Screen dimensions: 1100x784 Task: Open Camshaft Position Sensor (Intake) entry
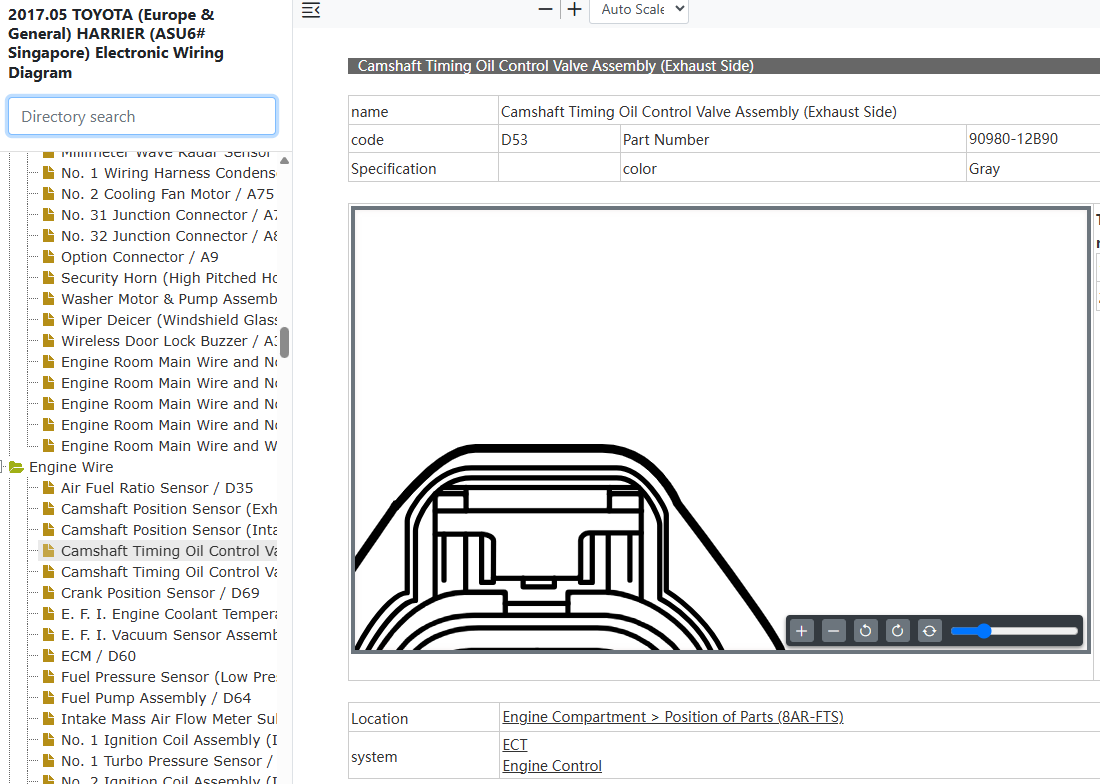(169, 530)
